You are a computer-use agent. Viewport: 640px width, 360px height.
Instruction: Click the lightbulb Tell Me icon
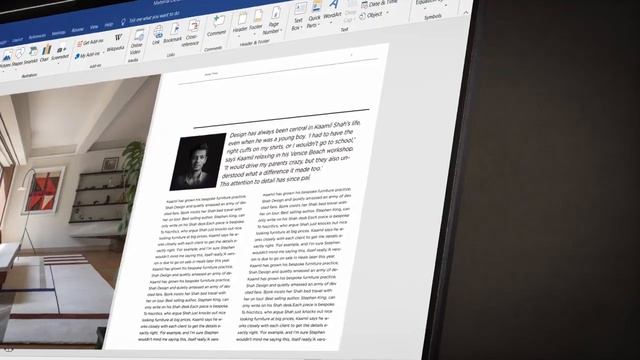coord(123,21)
